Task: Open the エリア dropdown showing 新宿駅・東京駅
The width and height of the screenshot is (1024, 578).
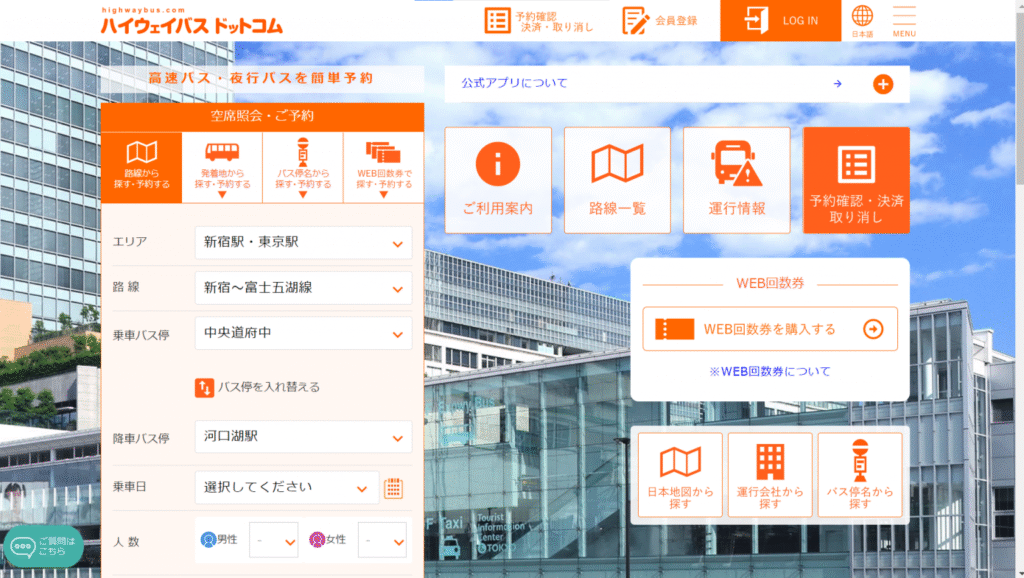Action: pyautogui.click(x=303, y=243)
